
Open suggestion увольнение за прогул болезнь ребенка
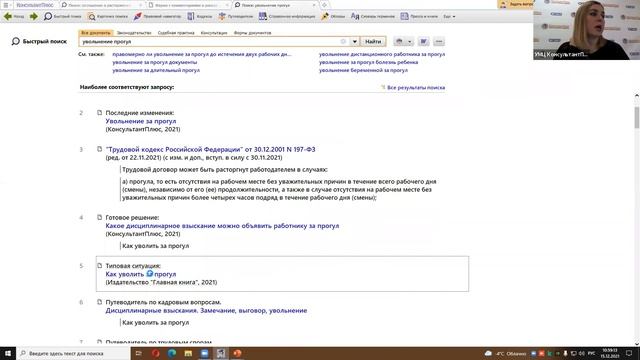tap(369, 62)
